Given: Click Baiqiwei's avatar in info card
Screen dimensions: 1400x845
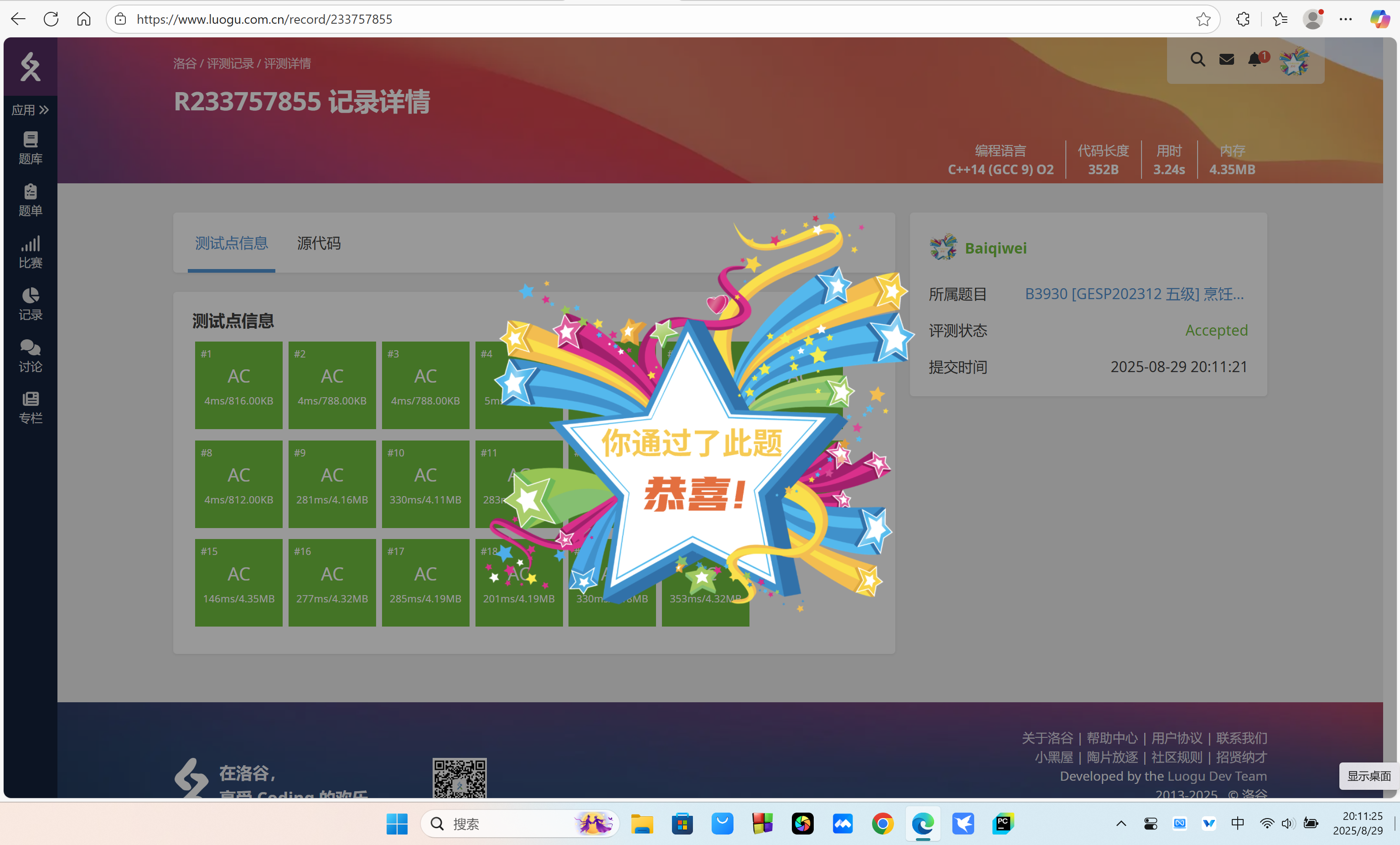Looking at the screenshot, I should click(x=943, y=247).
